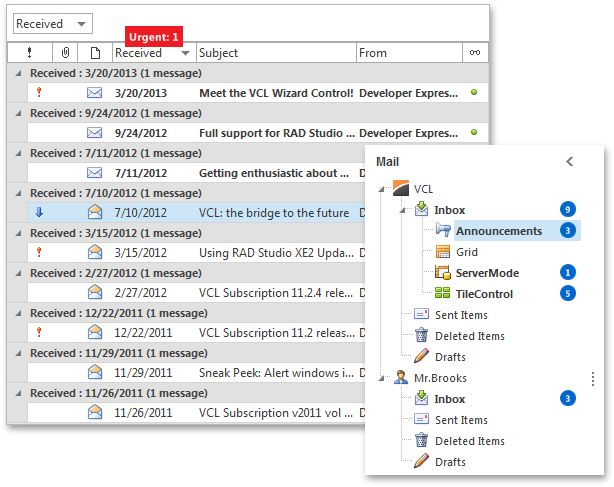The width and height of the screenshot is (614, 487).
Task: Click low-importance blue arrow on 7/10/2012 message
Action: coord(39,212)
